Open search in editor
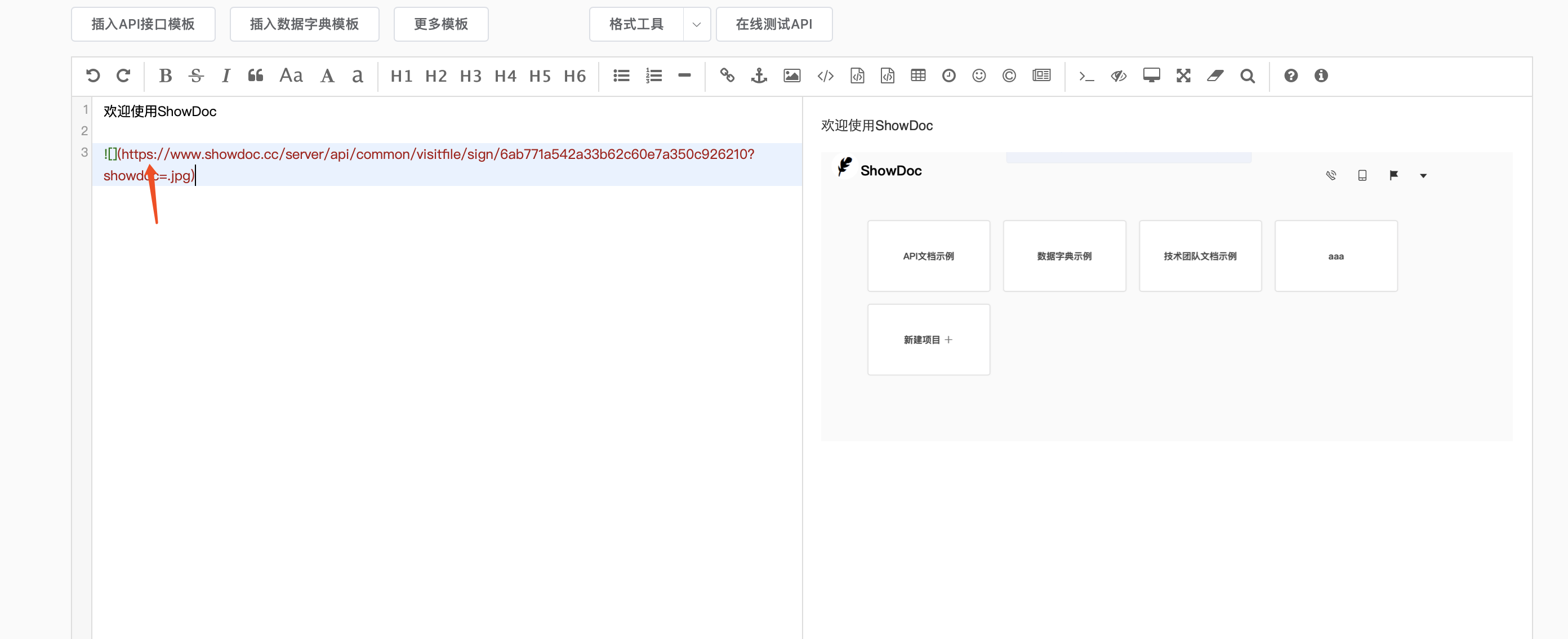The height and width of the screenshot is (639, 1568). tap(1248, 76)
